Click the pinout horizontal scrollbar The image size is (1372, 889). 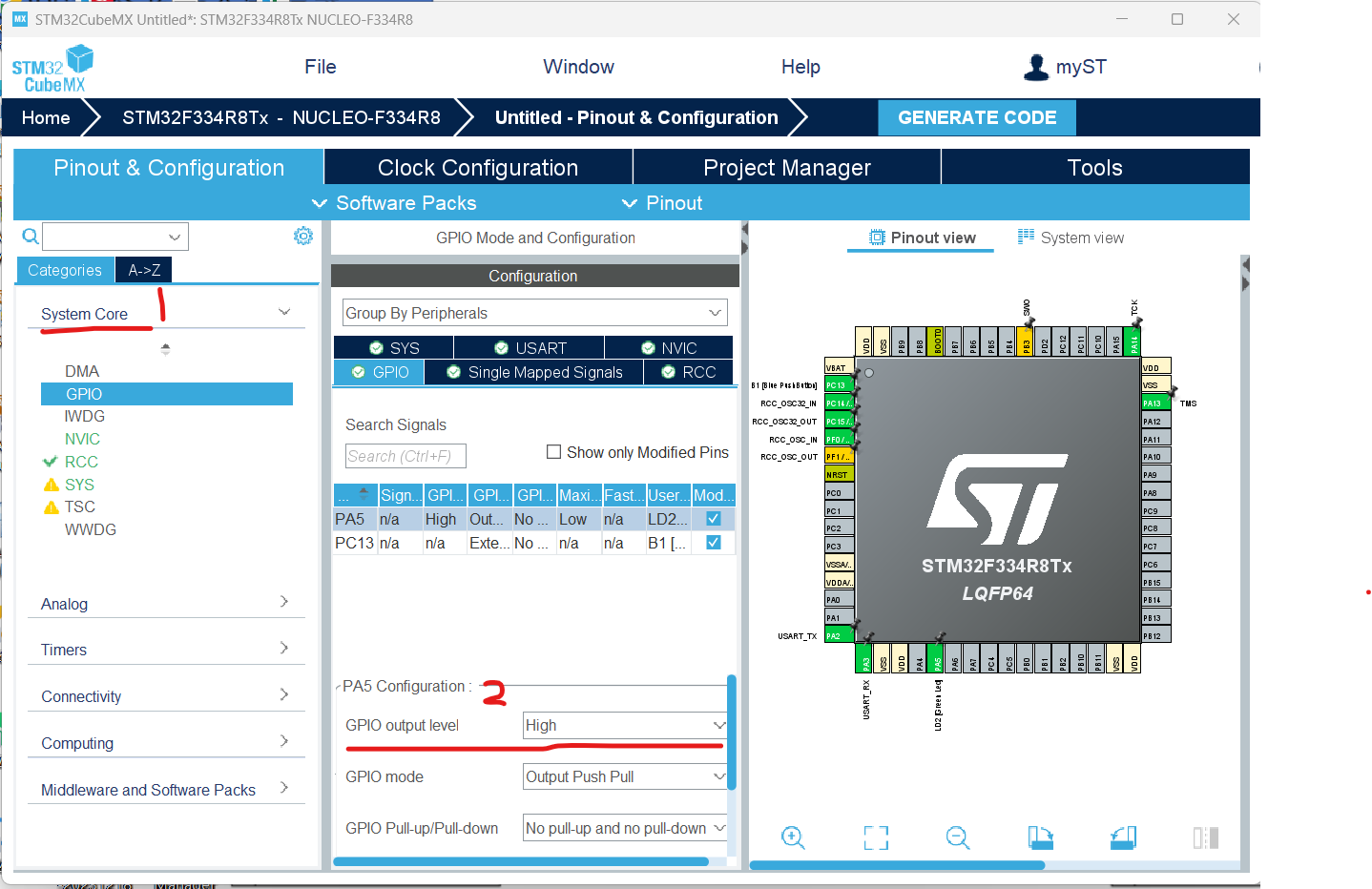[897, 865]
